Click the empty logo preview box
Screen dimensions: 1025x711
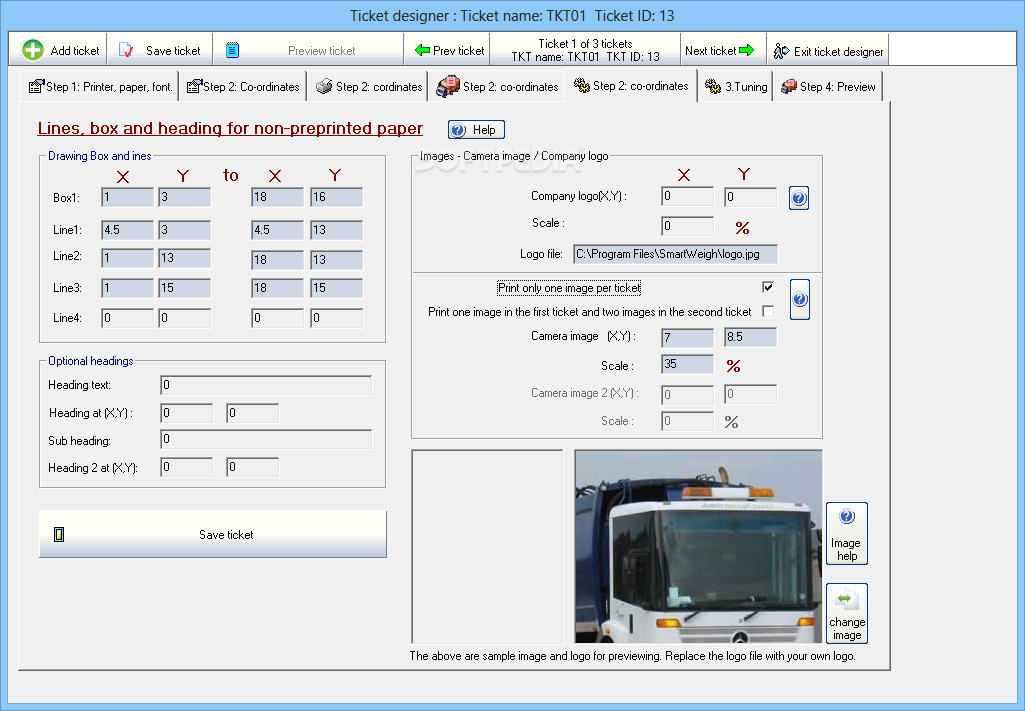click(x=487, y=546)
